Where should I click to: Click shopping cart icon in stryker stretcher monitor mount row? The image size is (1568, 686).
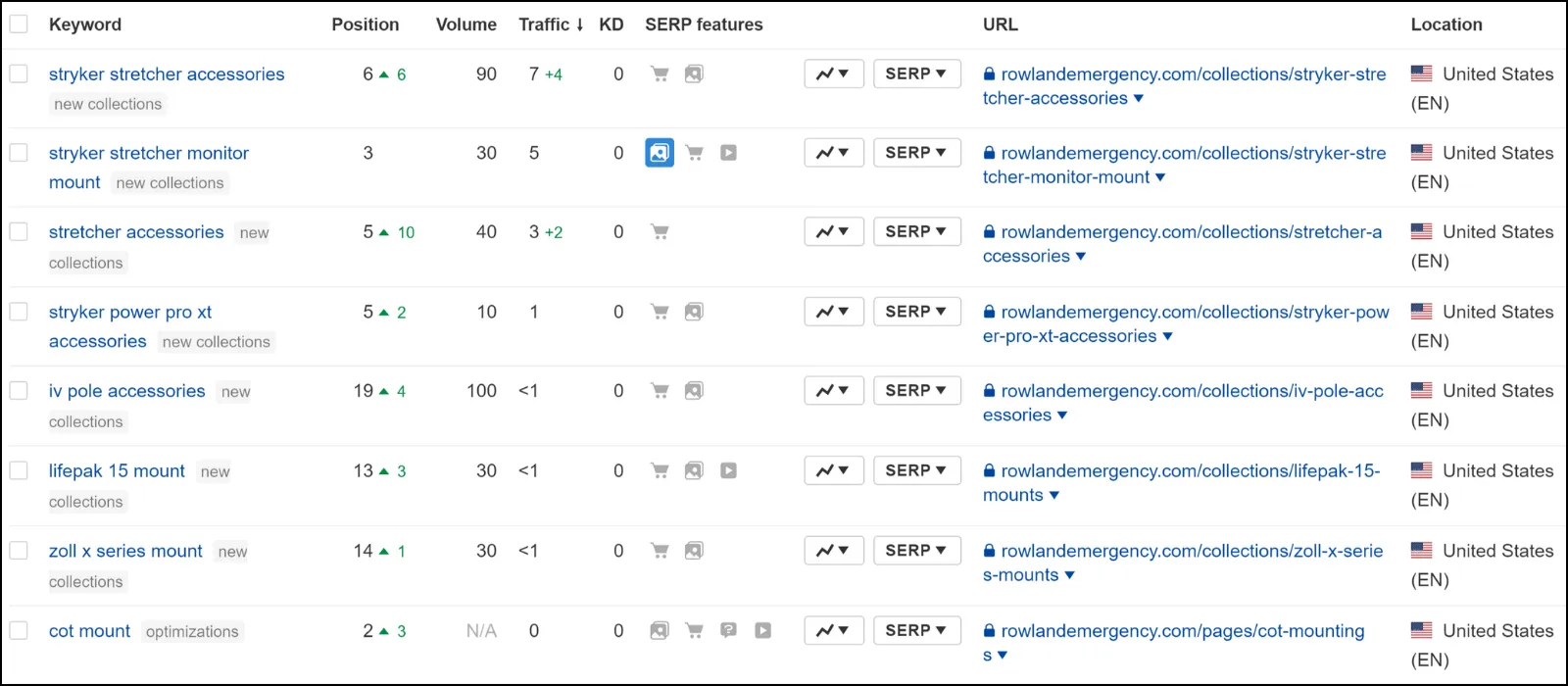pos(694,153)
